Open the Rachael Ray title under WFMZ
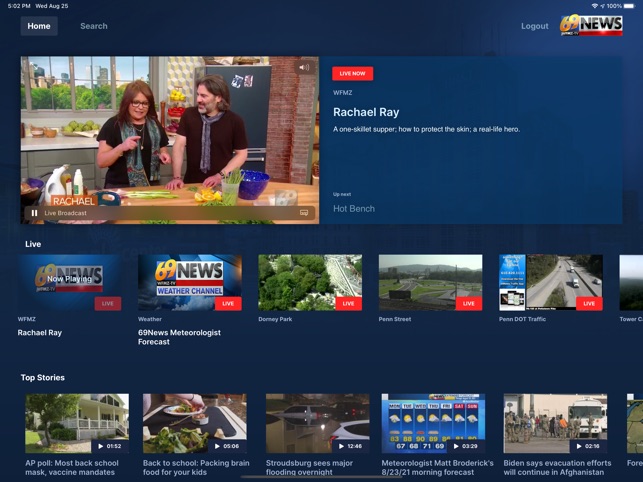The image size is (643, 482). tap(39, 333)
